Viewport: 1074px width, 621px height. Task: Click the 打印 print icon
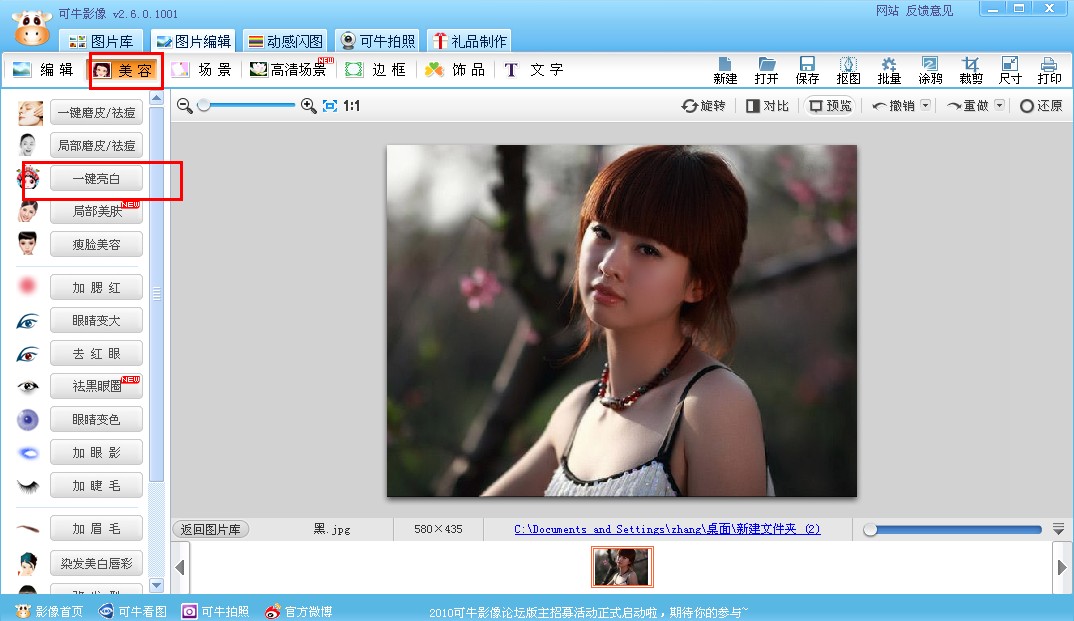point(1049,71)
